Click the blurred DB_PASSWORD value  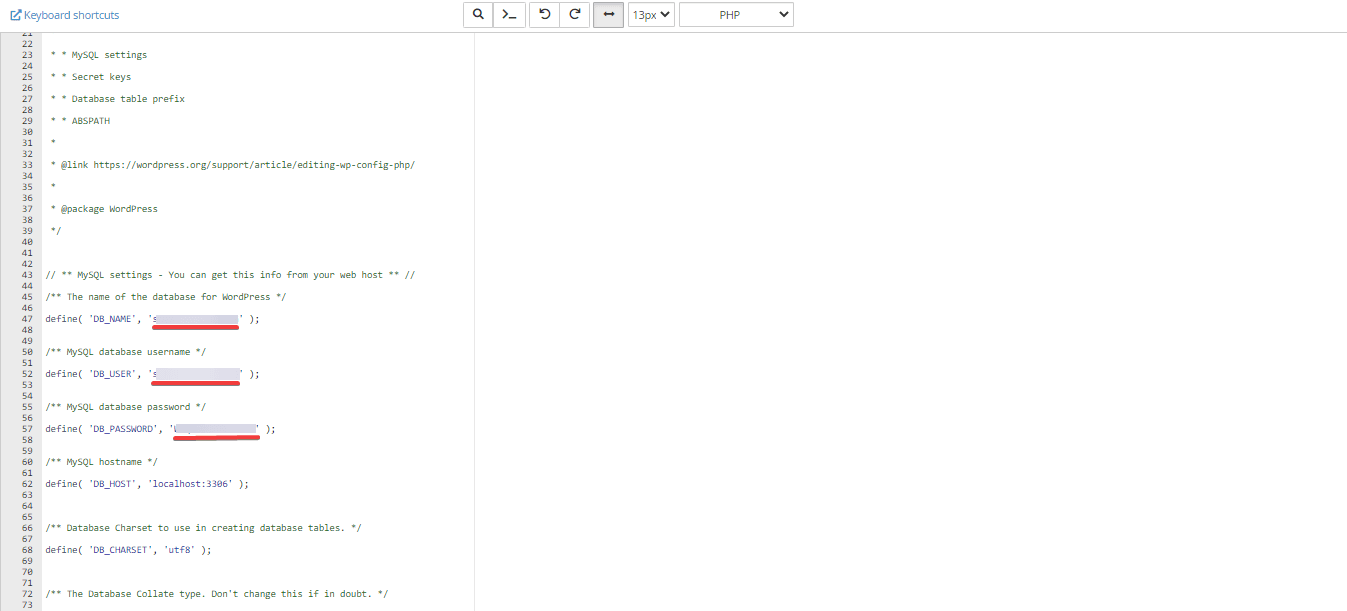point(215,429)
